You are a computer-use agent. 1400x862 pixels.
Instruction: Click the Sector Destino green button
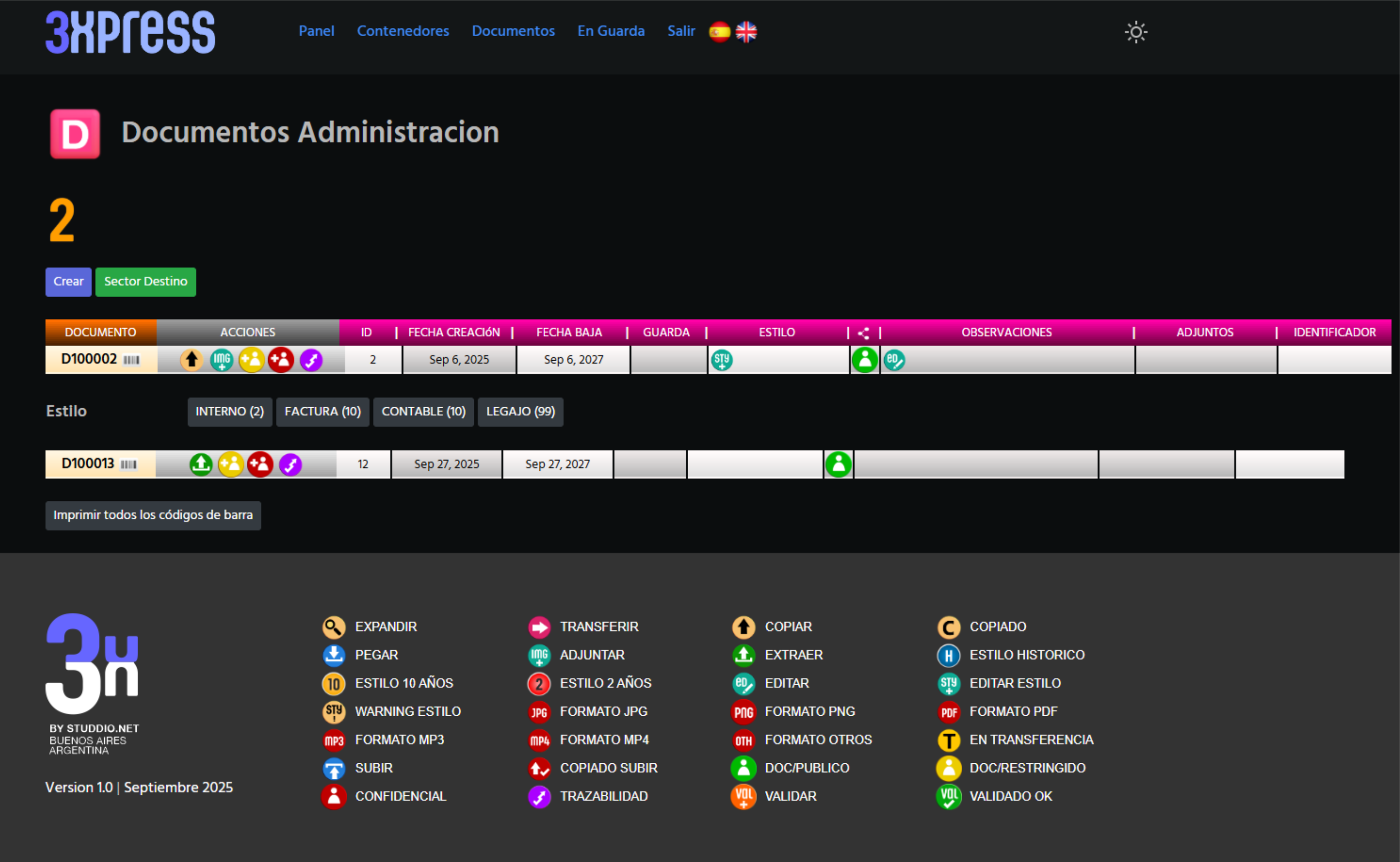tap(145, 282)
